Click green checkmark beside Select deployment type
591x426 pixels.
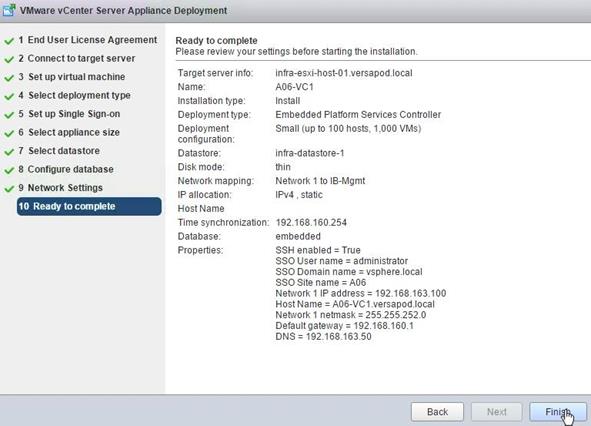[9, 96]
